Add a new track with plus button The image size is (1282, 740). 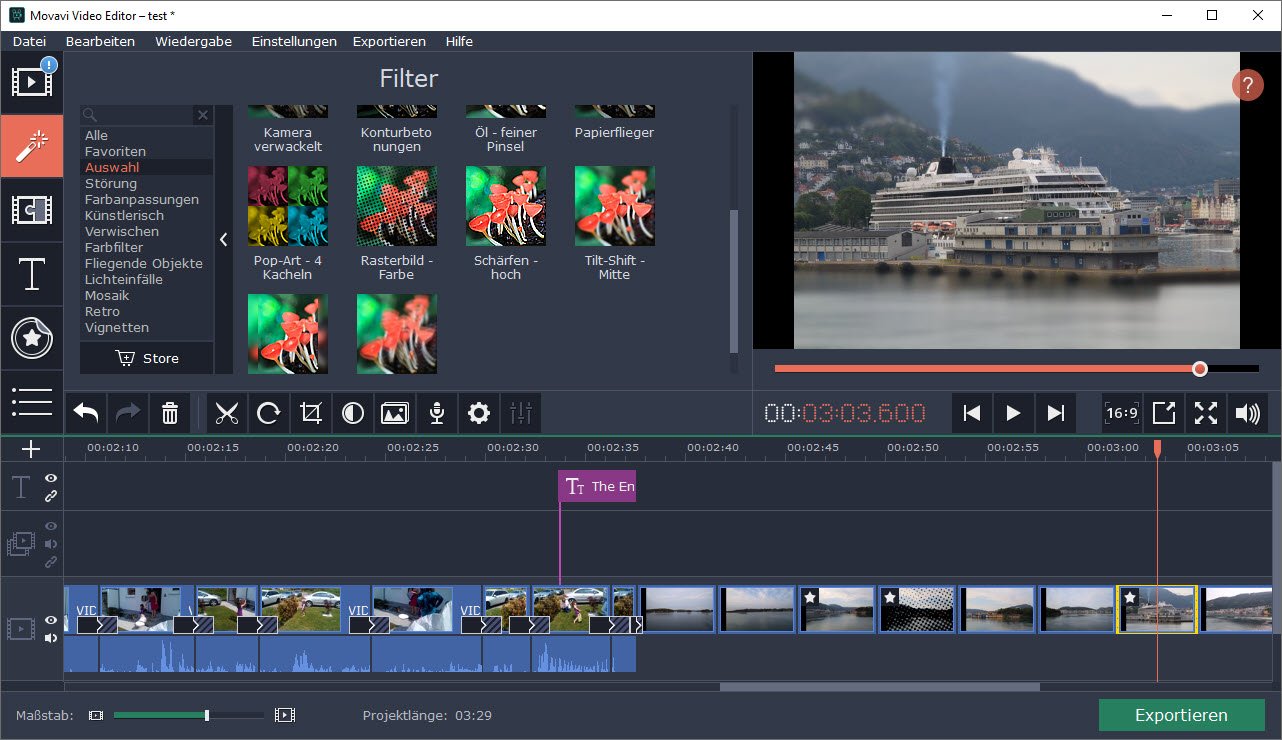(31, 449)
